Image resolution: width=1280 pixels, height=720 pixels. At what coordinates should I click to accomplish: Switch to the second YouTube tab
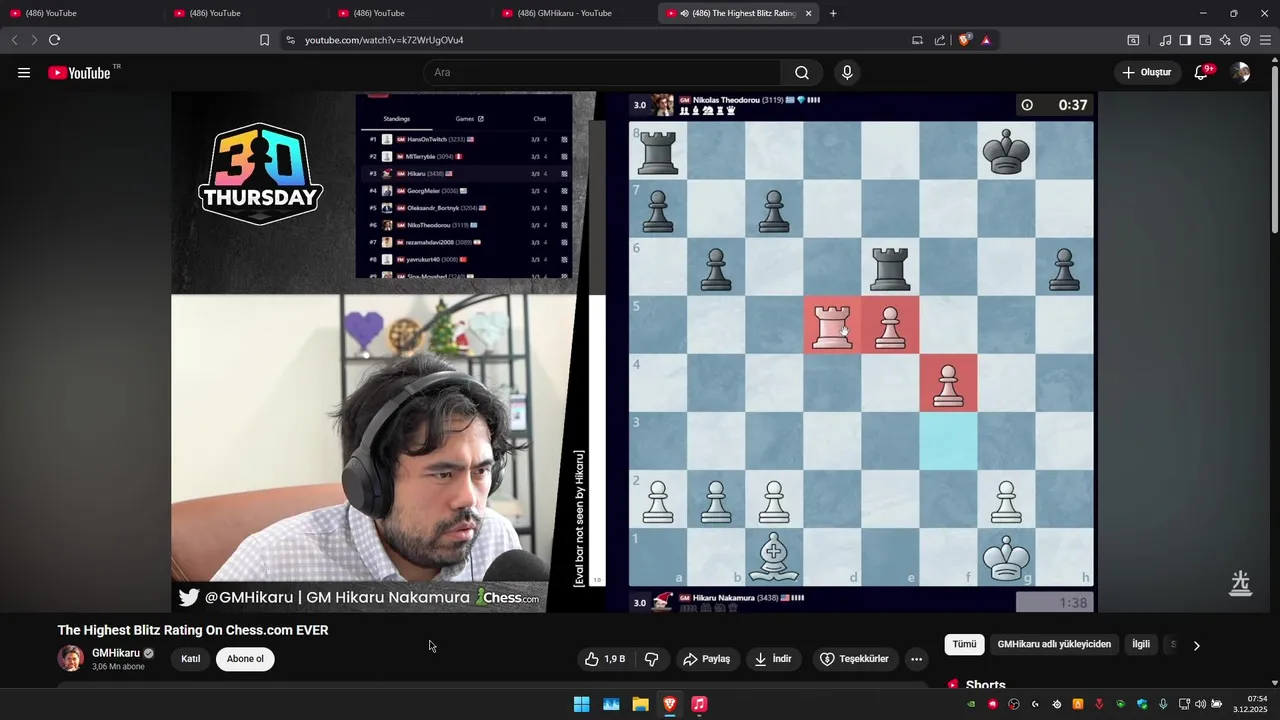[x=245, y=13]
